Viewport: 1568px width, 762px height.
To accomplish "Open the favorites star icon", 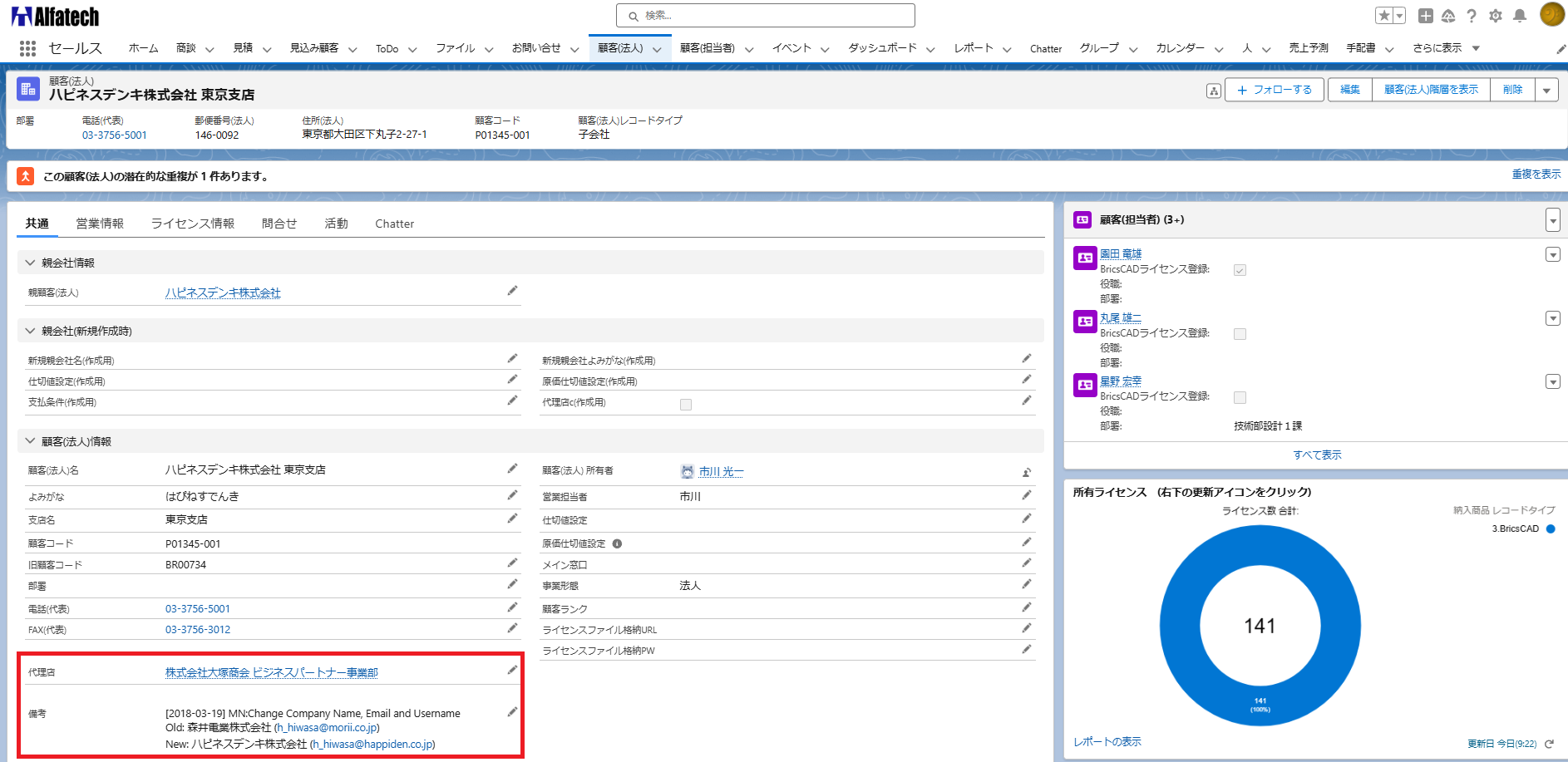I will pyautogui.click(x=1384, y=16).
